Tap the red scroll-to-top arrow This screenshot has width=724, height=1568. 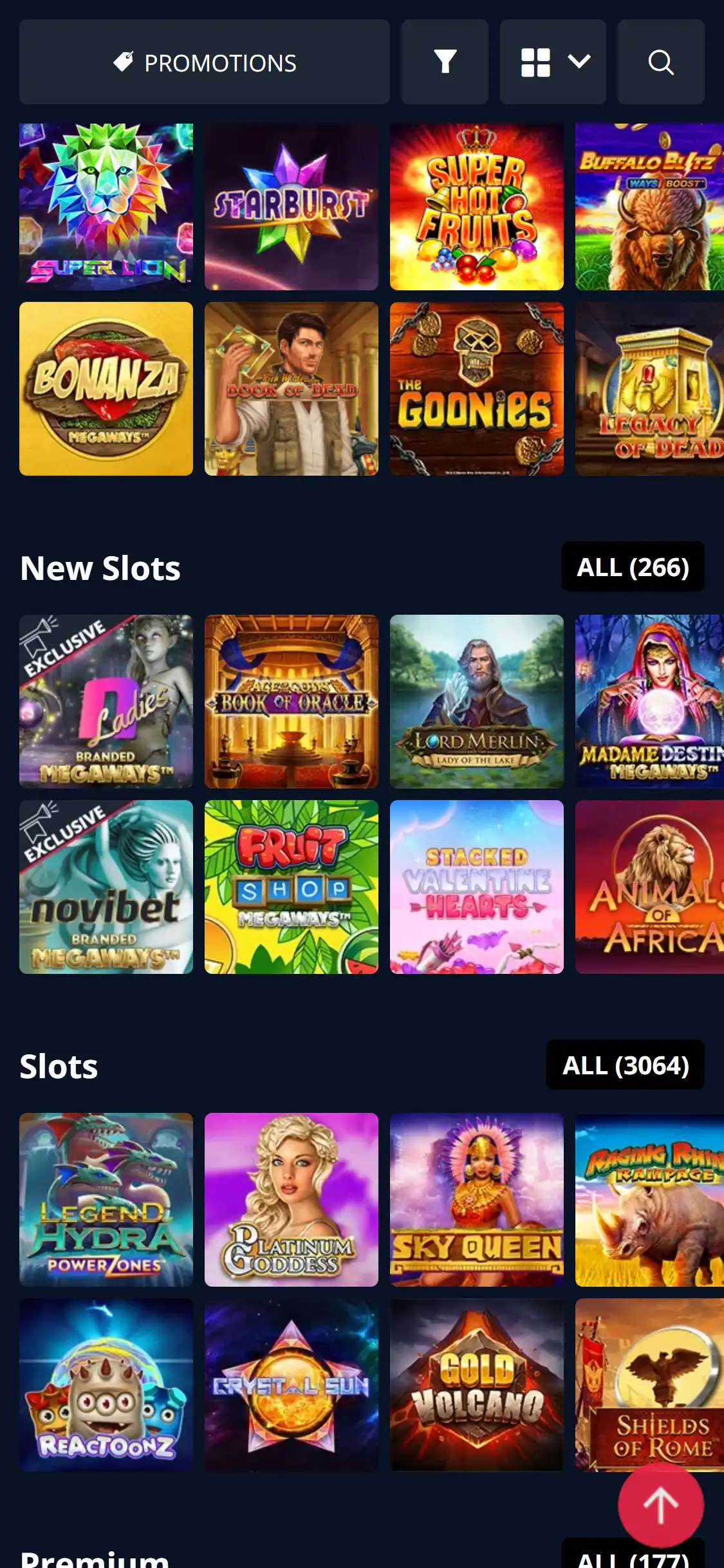coord(661,1506)
